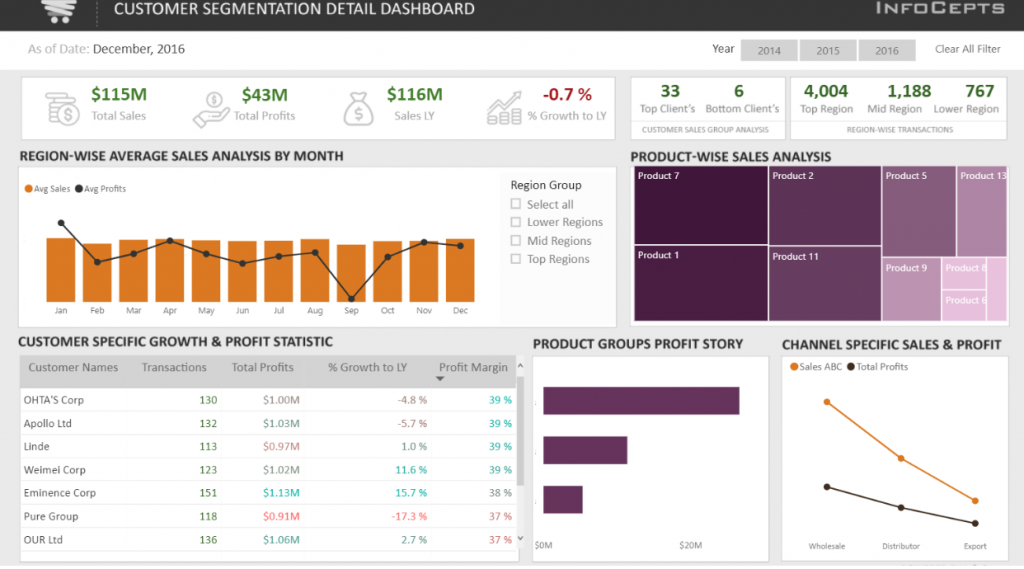Click the Total Profits hand-coin icon

[211, 109]
